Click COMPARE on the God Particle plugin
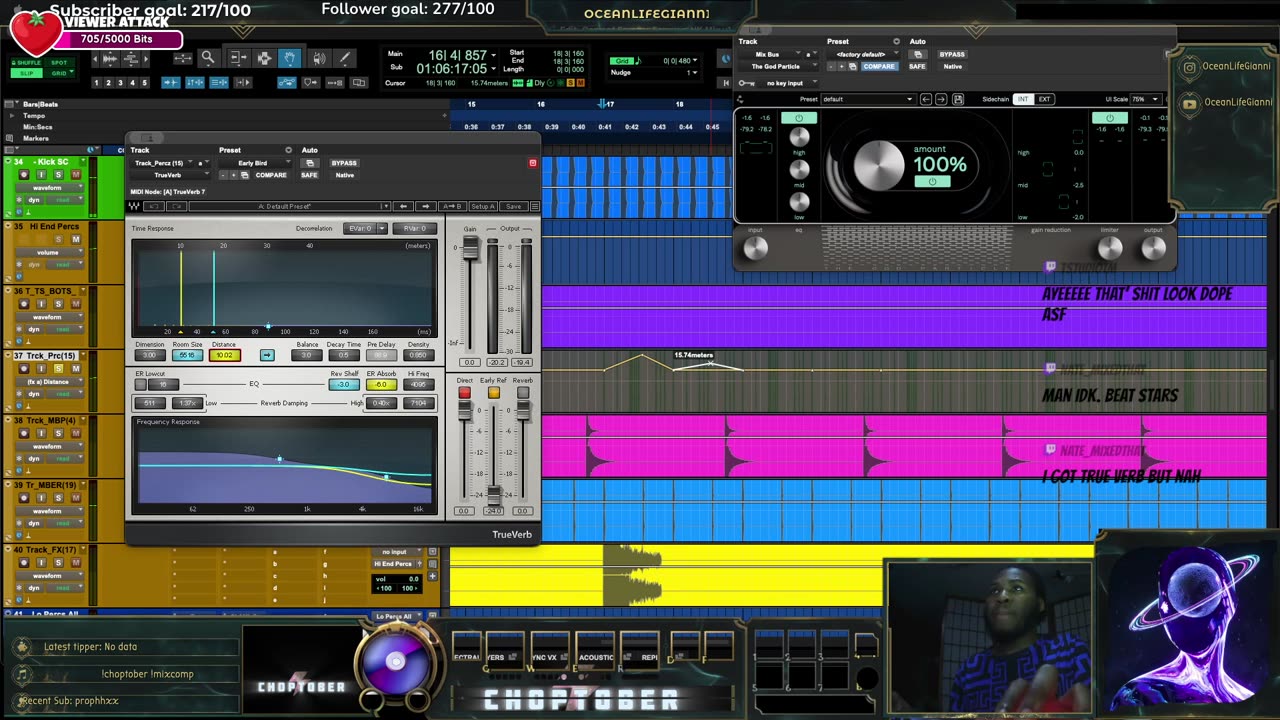The image size is (1280, 720). point(879,66)
